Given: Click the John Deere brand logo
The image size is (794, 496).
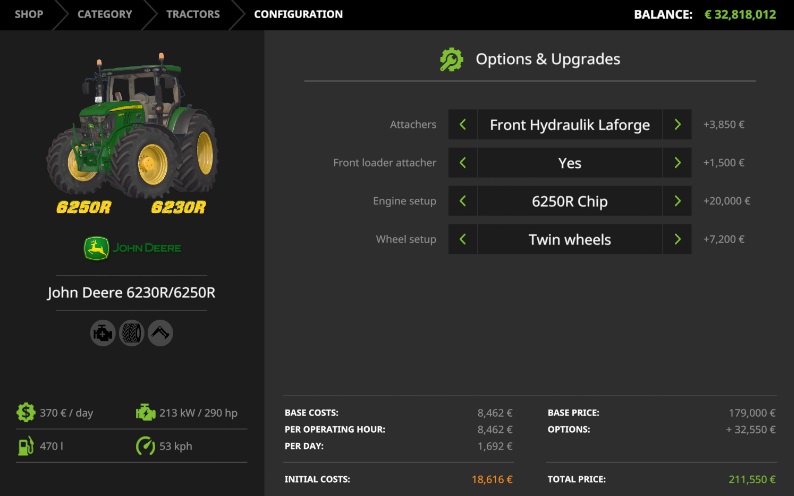Looking at the screenshot, I should pos(132,248).
